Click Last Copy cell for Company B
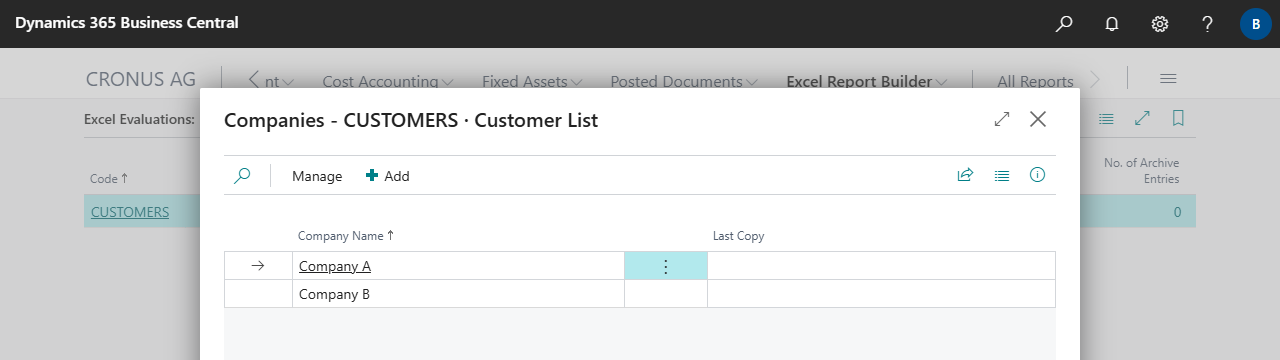 pos(881,294)
